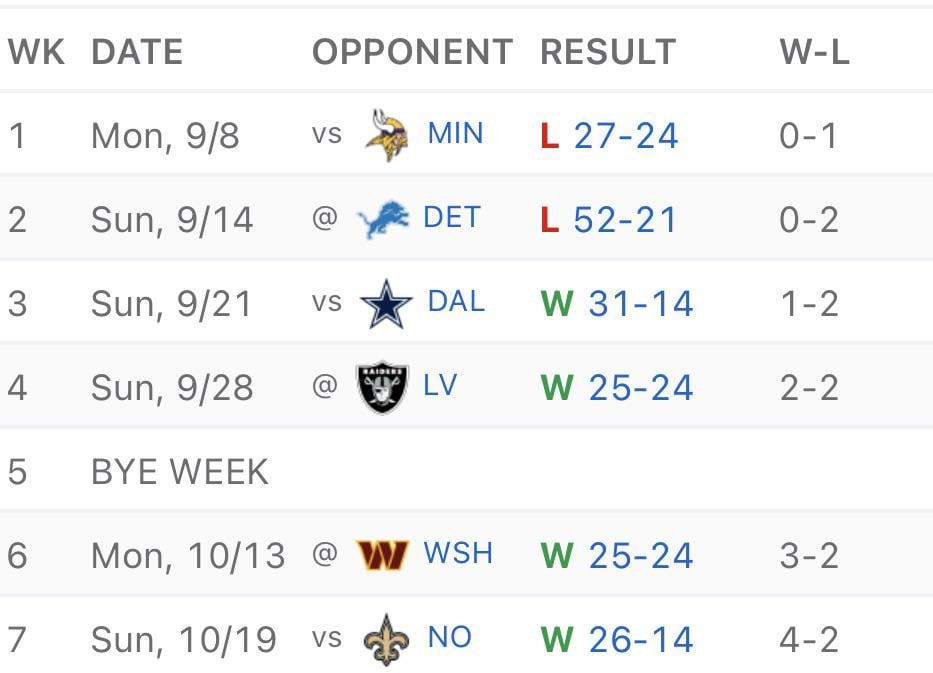Click the New Orleans Saints logo

386,638
